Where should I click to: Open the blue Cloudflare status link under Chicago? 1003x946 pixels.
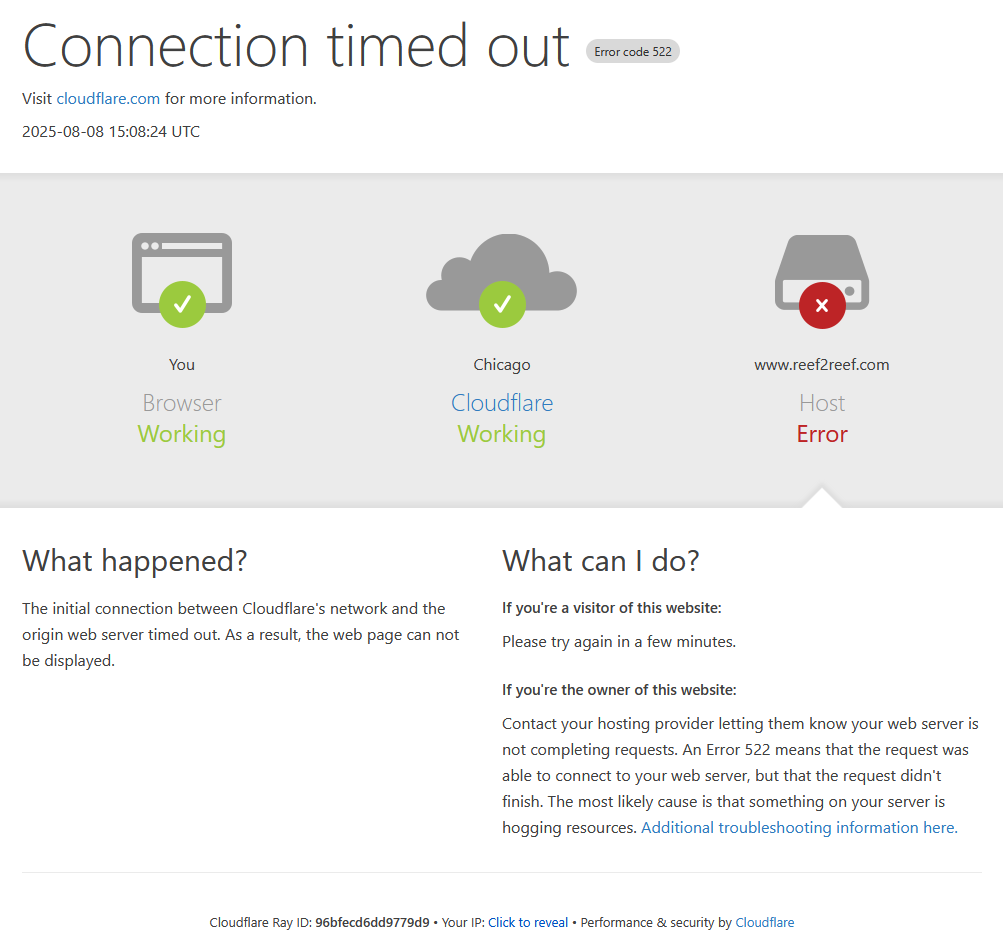tap(502, 403)
